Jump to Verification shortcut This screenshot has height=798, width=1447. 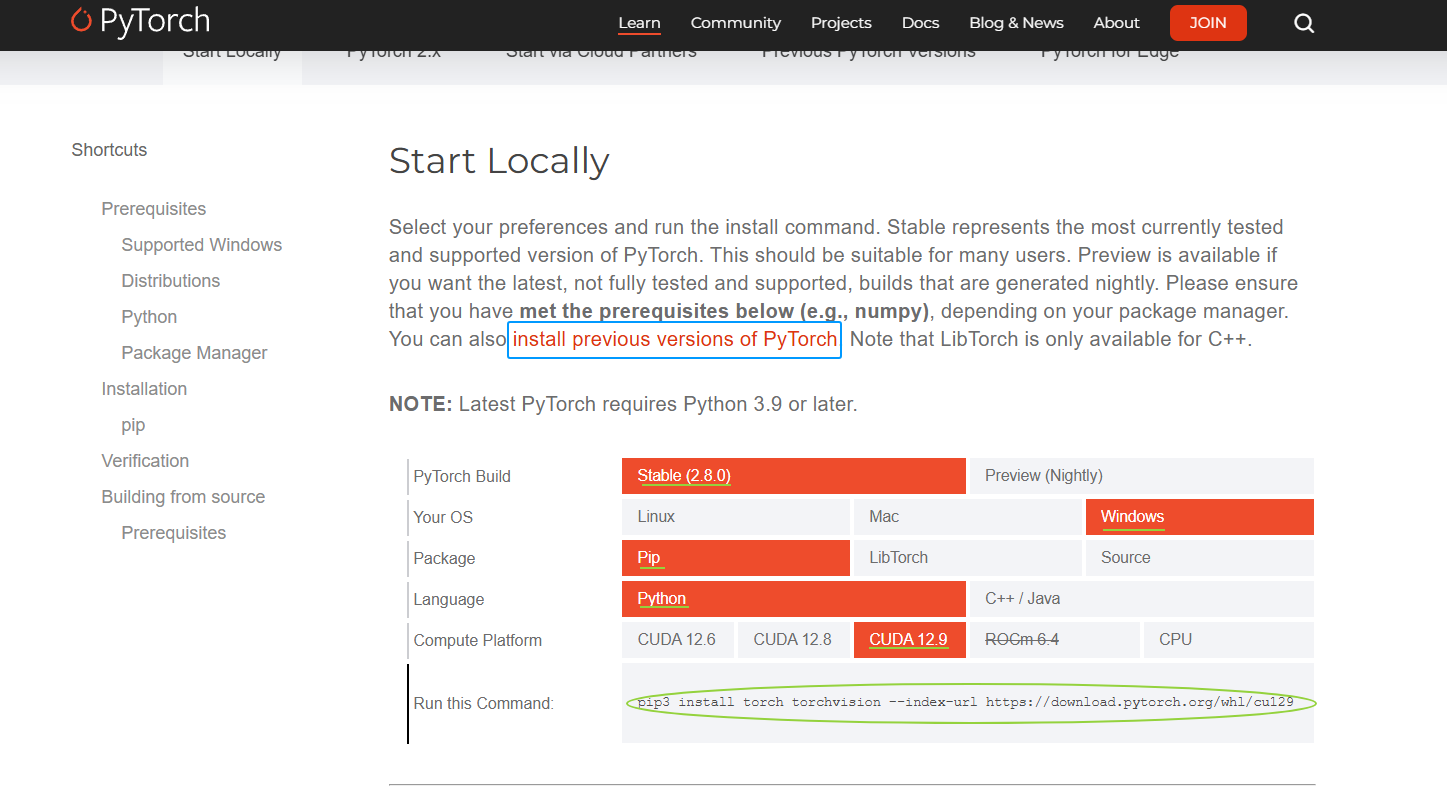coord(145,461)
